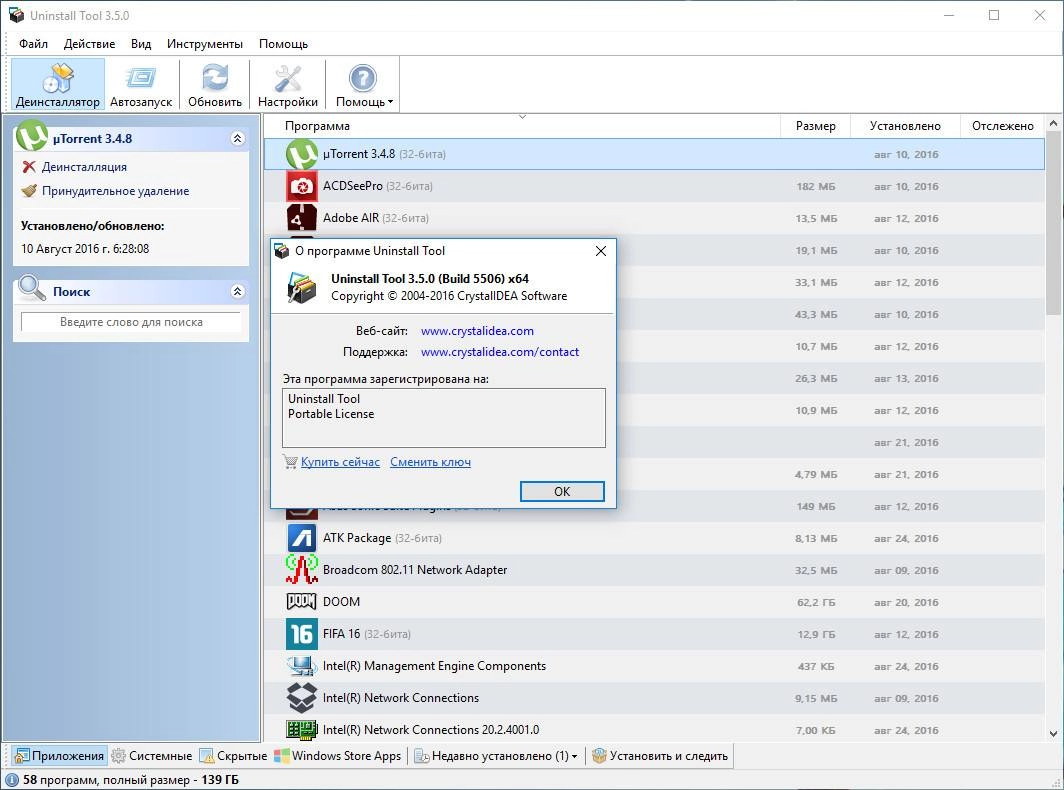Click the vertical scrollbar thumb of program list
This screenshot has width=1064, height=790.
coord(1053,223)
